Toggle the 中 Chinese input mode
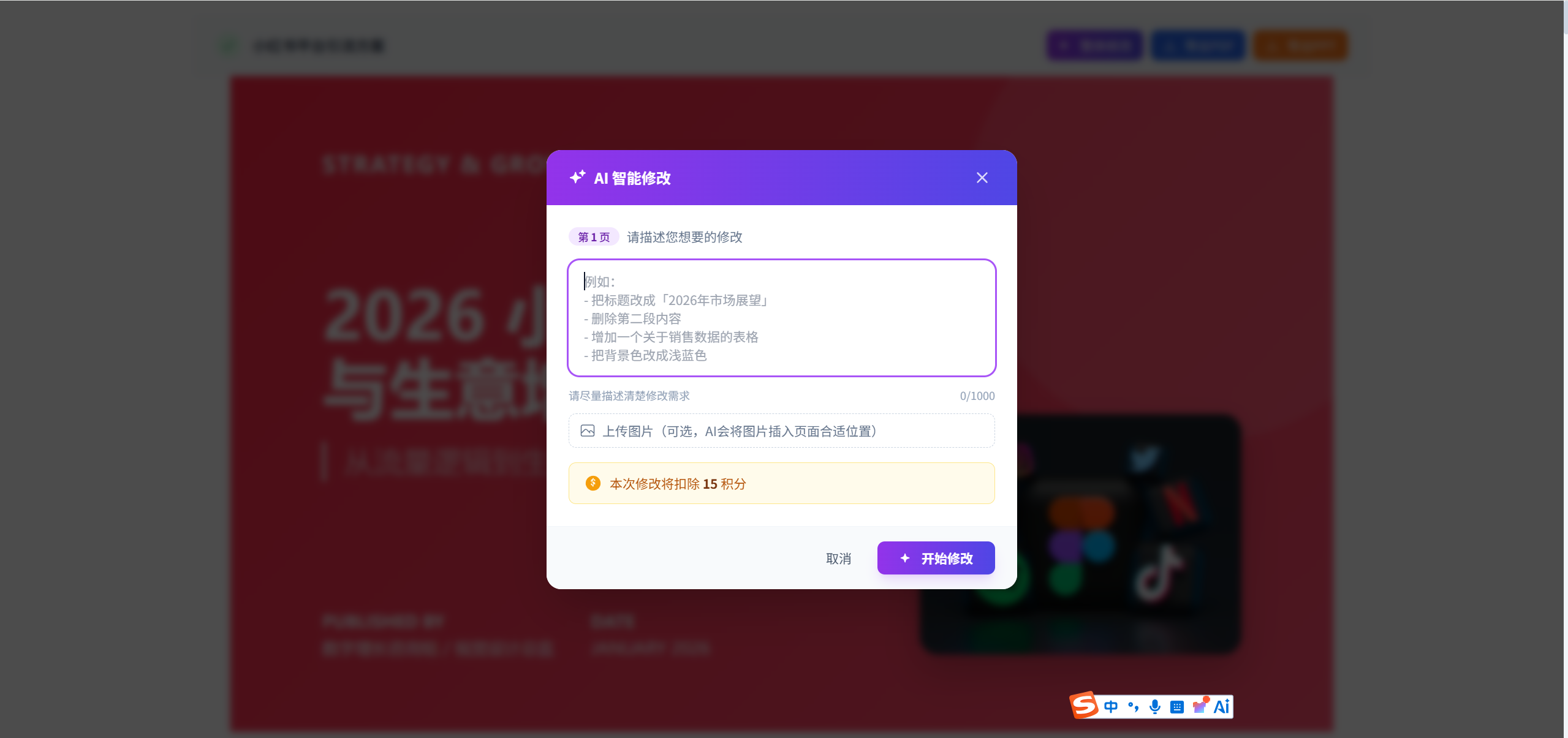1568x738 pixels. coord(1110,707)
